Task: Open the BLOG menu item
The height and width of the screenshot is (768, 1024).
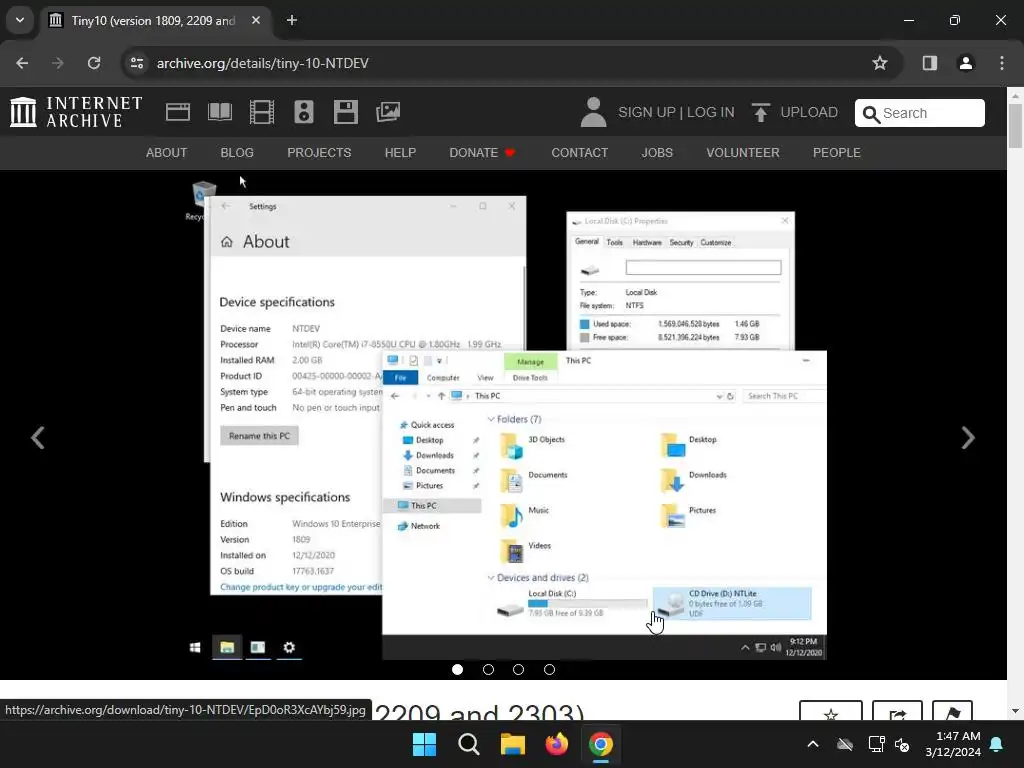Action: 237,153
